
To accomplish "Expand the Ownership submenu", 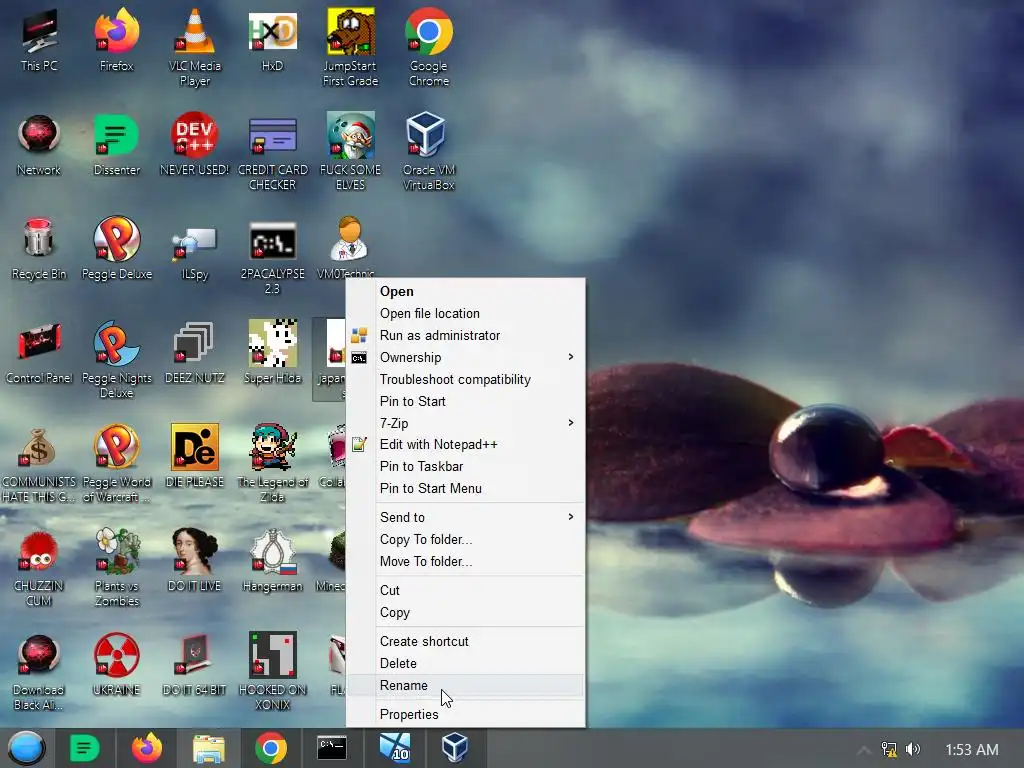I will 465,357.
